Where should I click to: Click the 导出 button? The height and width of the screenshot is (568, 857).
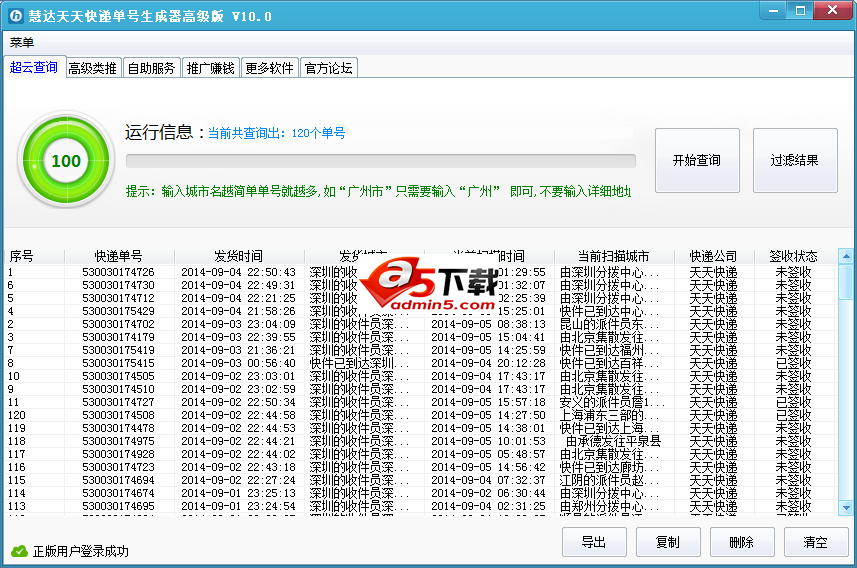594,542
